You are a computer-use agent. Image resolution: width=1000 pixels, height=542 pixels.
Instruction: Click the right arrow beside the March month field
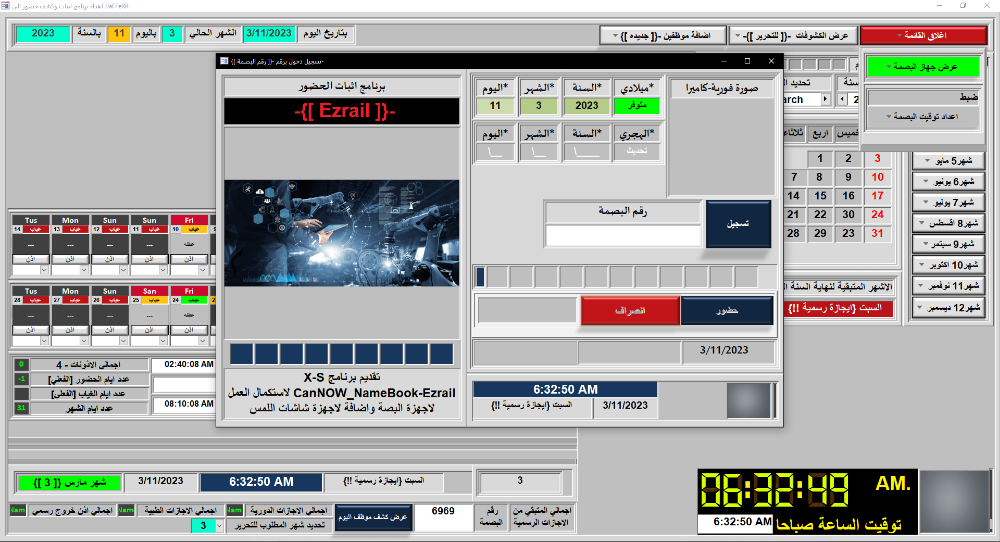tap(825, 99)
